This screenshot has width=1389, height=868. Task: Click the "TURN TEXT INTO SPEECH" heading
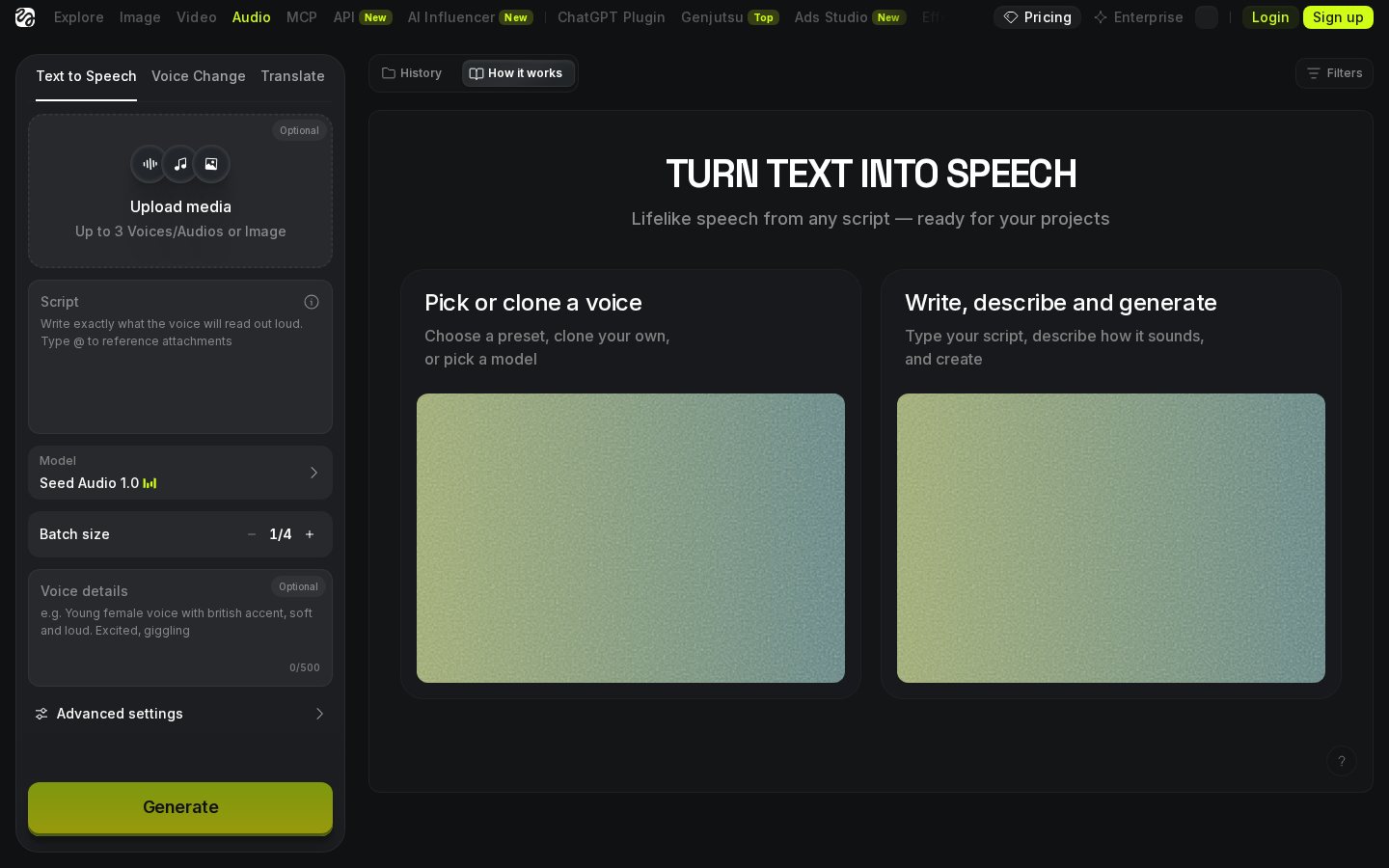871,175
